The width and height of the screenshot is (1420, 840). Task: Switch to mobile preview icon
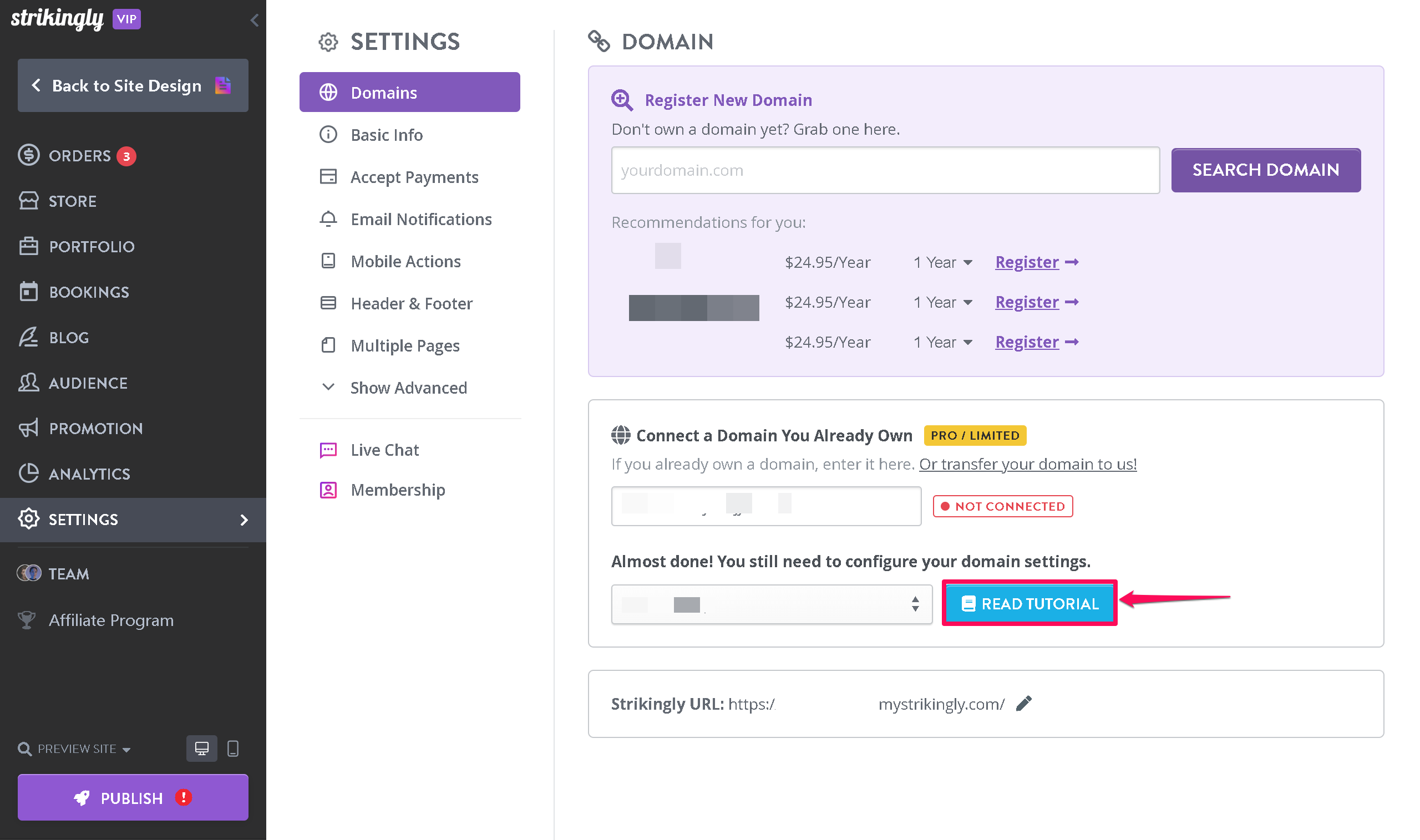pyautogui.click(x=233, y=749)
